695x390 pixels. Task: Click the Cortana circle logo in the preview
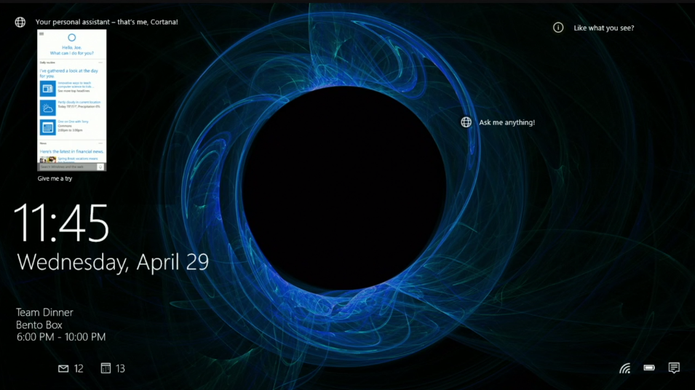(x=72, y=38)
